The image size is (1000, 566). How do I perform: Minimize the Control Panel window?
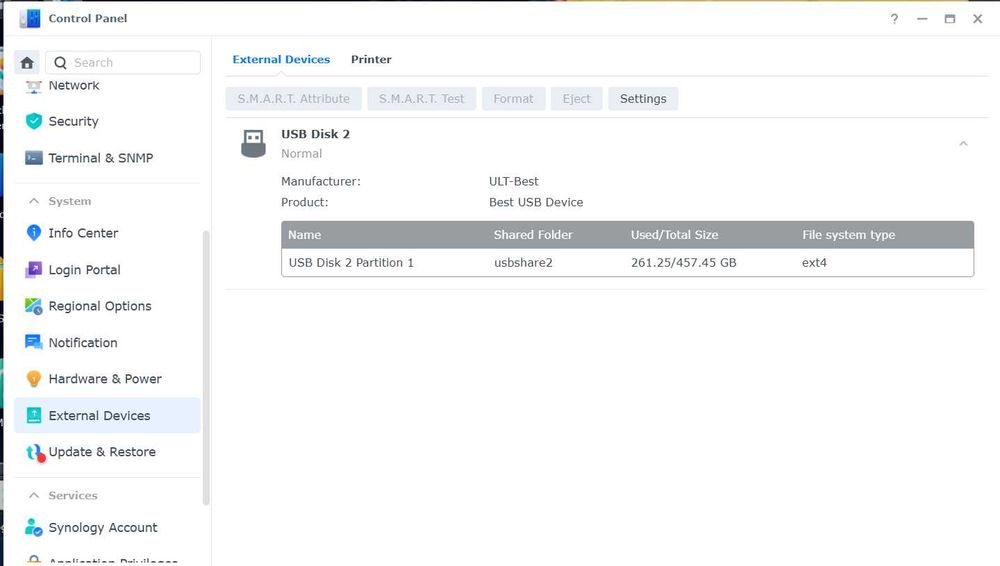[x=922, y=19]
